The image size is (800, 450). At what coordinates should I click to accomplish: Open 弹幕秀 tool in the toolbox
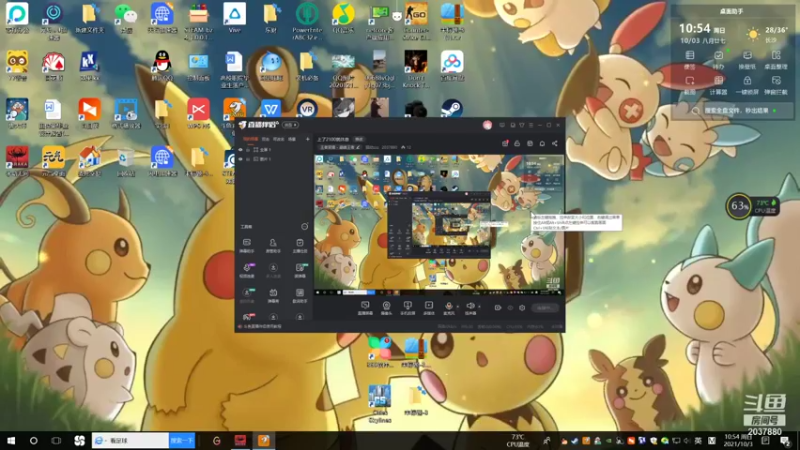point(273,295)
